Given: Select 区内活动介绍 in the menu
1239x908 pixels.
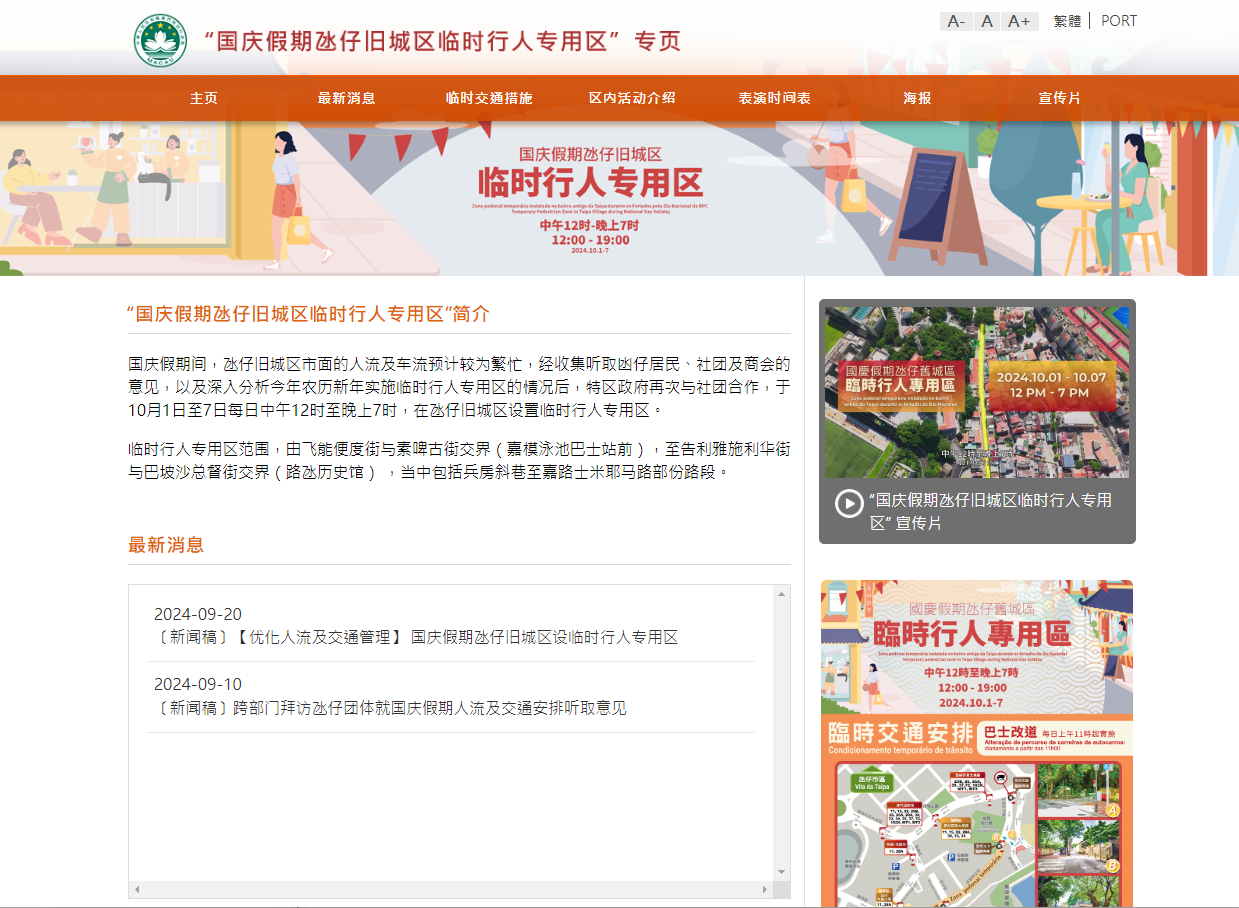Looking at the screenshot, I should pyautogui.click(x=632, y=98).
